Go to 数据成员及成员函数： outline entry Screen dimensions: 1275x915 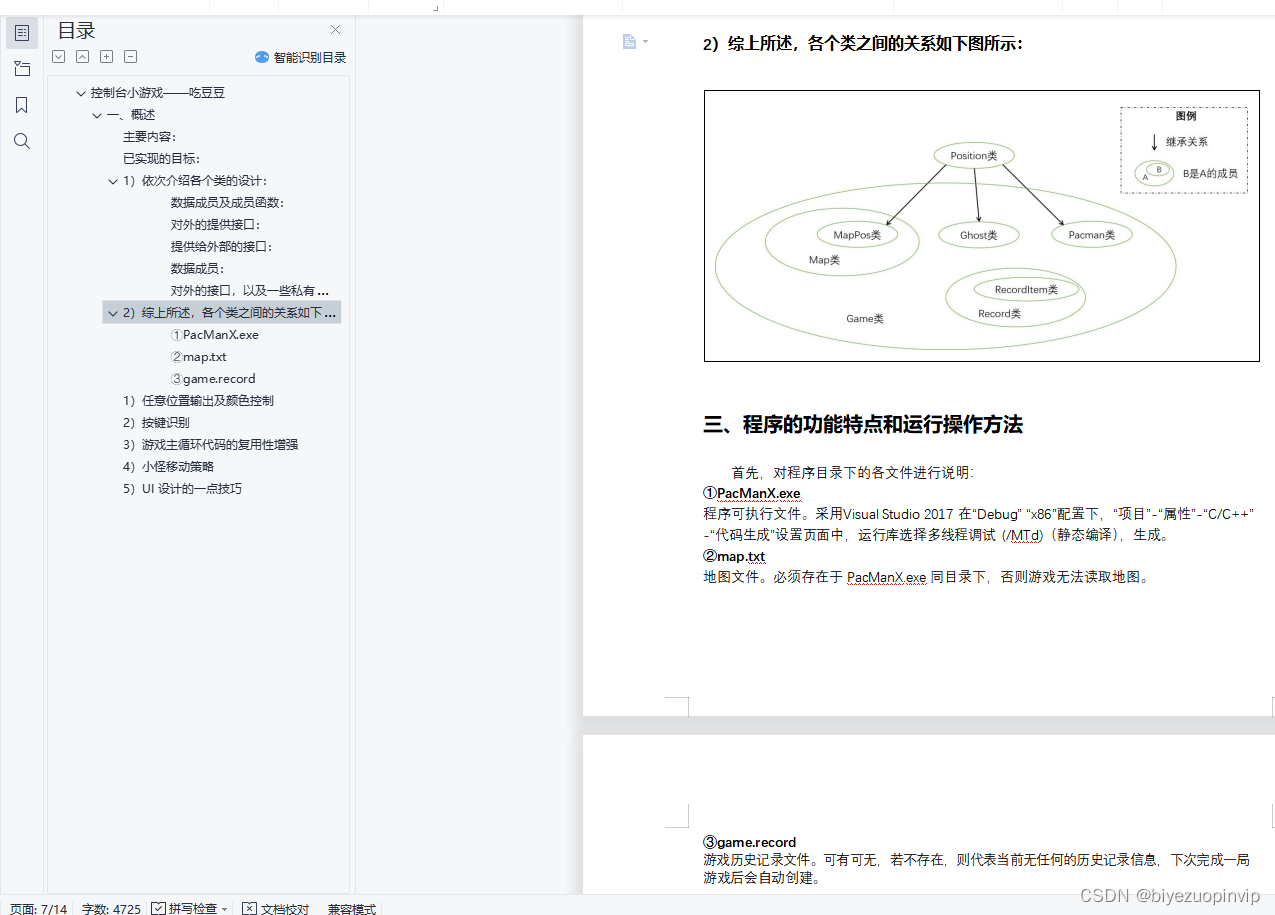click(227, 203)
